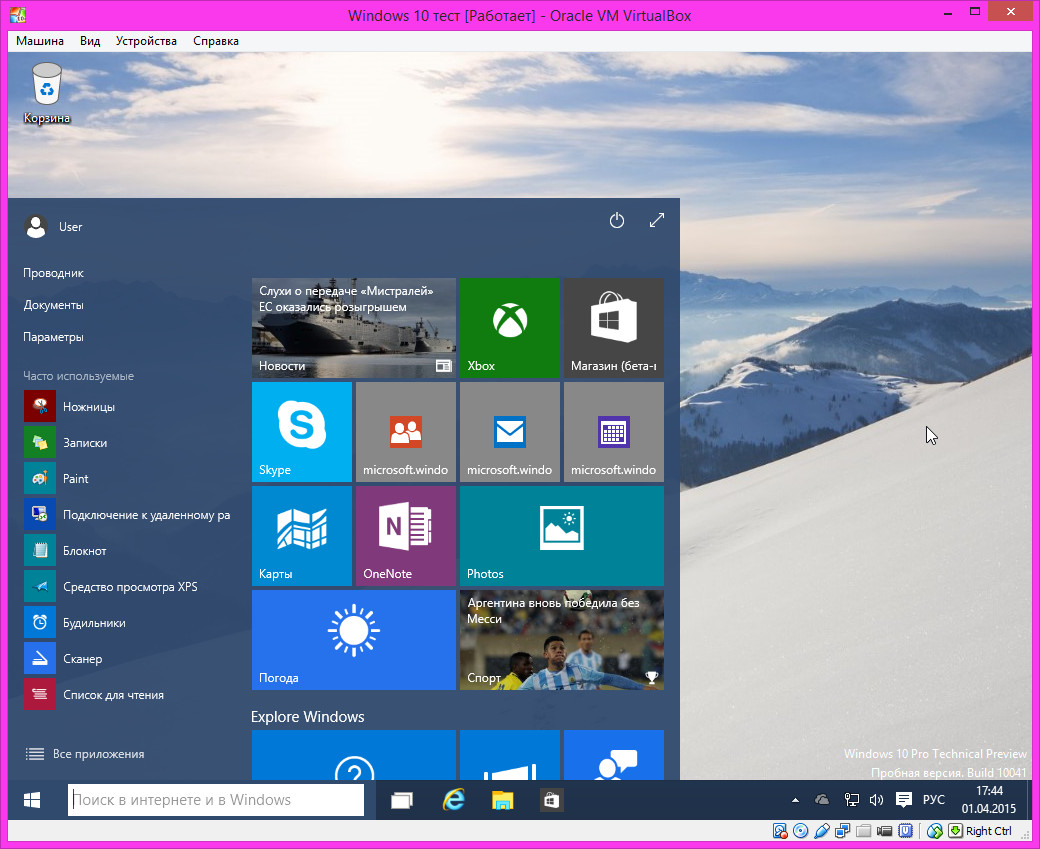Click the VirtualBox USB devices status icon
This screenshot has width=1040, height=849.
[x=822, y=831]
